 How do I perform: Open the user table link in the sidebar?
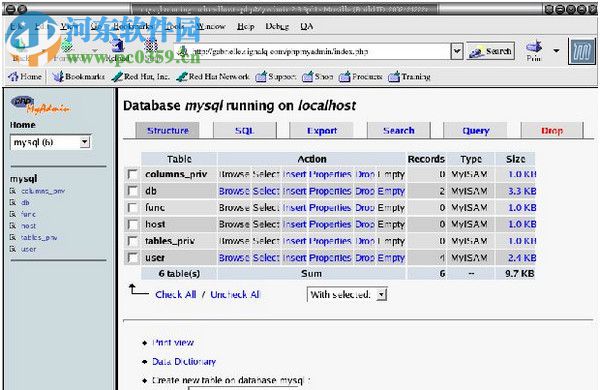pos(28,249)
